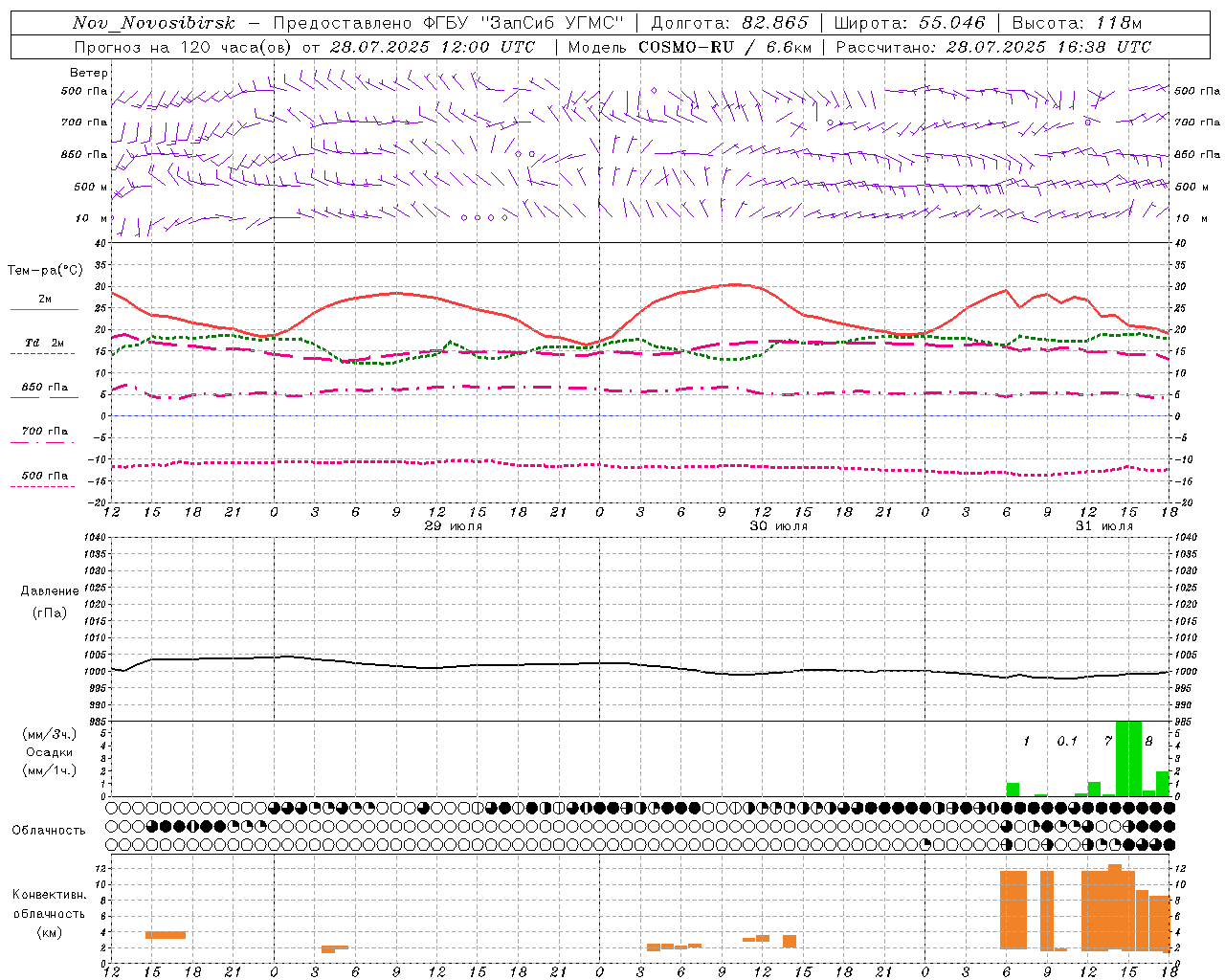1225x980 pixels.
Task: Select the text Предоставлено ФГБУ "ЗапСиб УГМС"
Action: click(x=449, y=23)
